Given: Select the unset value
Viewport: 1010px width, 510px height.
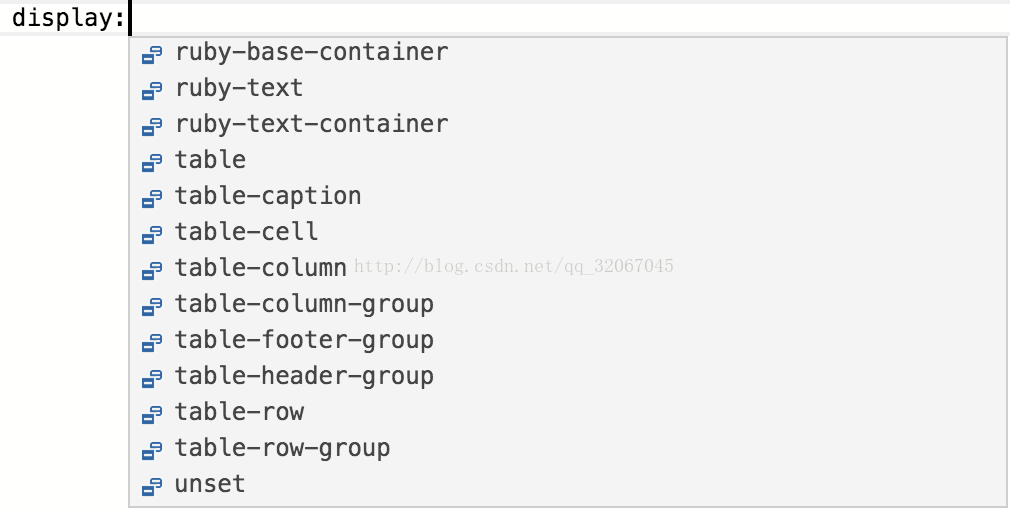Looking at the screenshot, I should coord(568,485).
